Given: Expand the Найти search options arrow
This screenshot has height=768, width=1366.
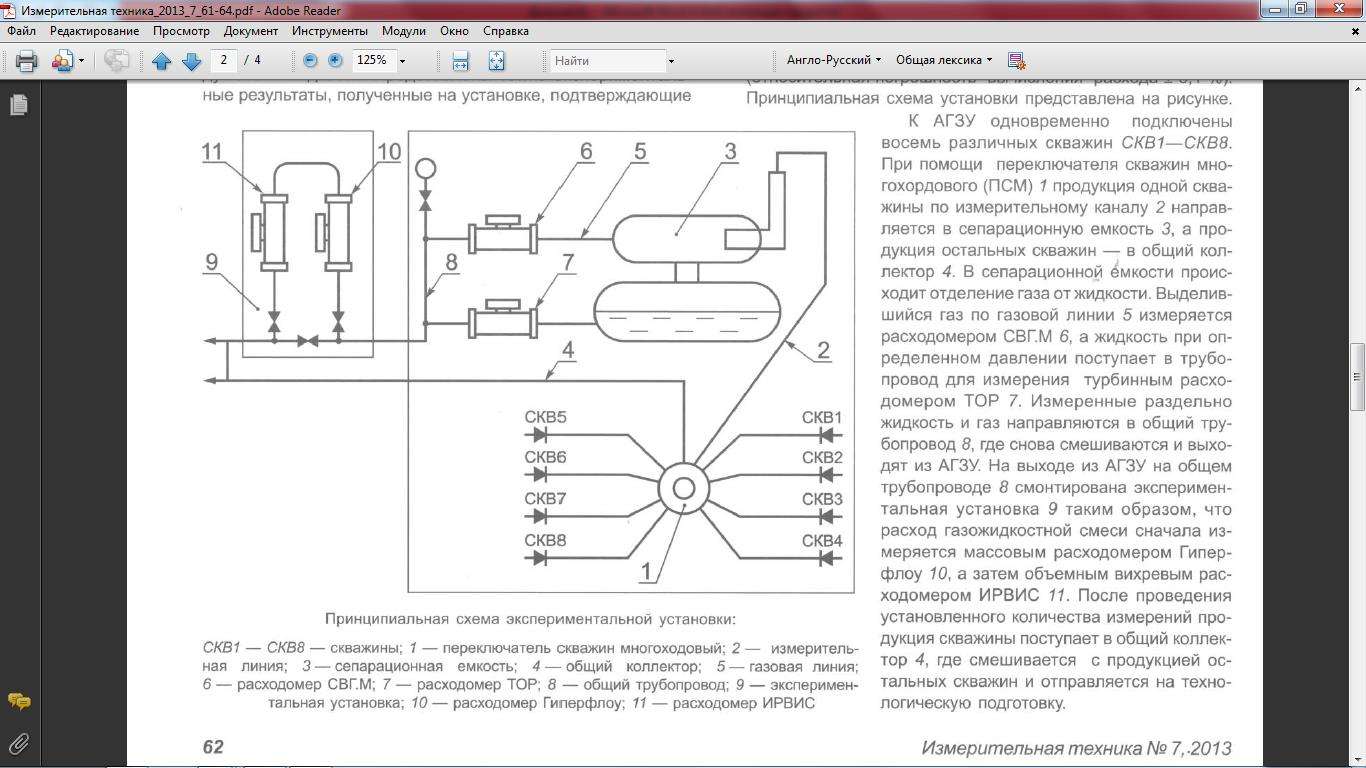Looking at the screenshot, I should [671, 61].
